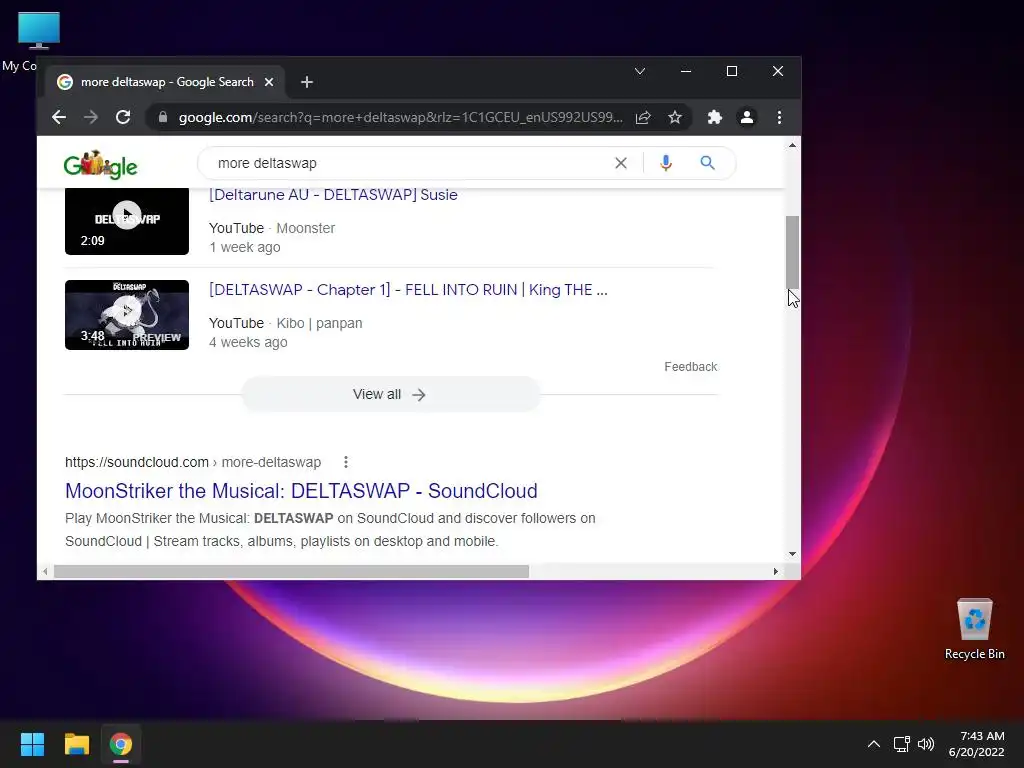This screenshot has width=1024, height=768.
Task: Open File Explorer from taskbar
Action: click(x=76, y=744)
